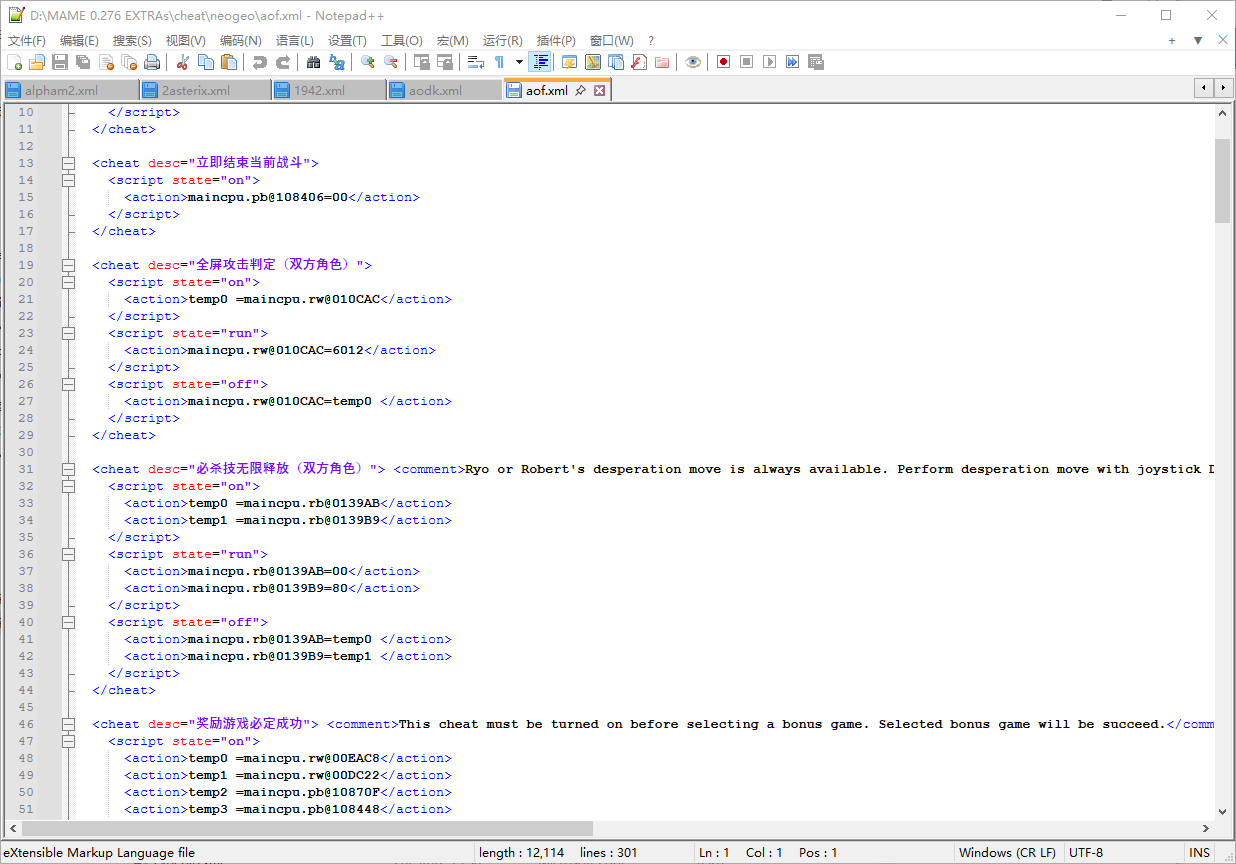1236x864 pixels.
Task: Collapse cheat block at line 19
Action: click(x=68, y=265)
